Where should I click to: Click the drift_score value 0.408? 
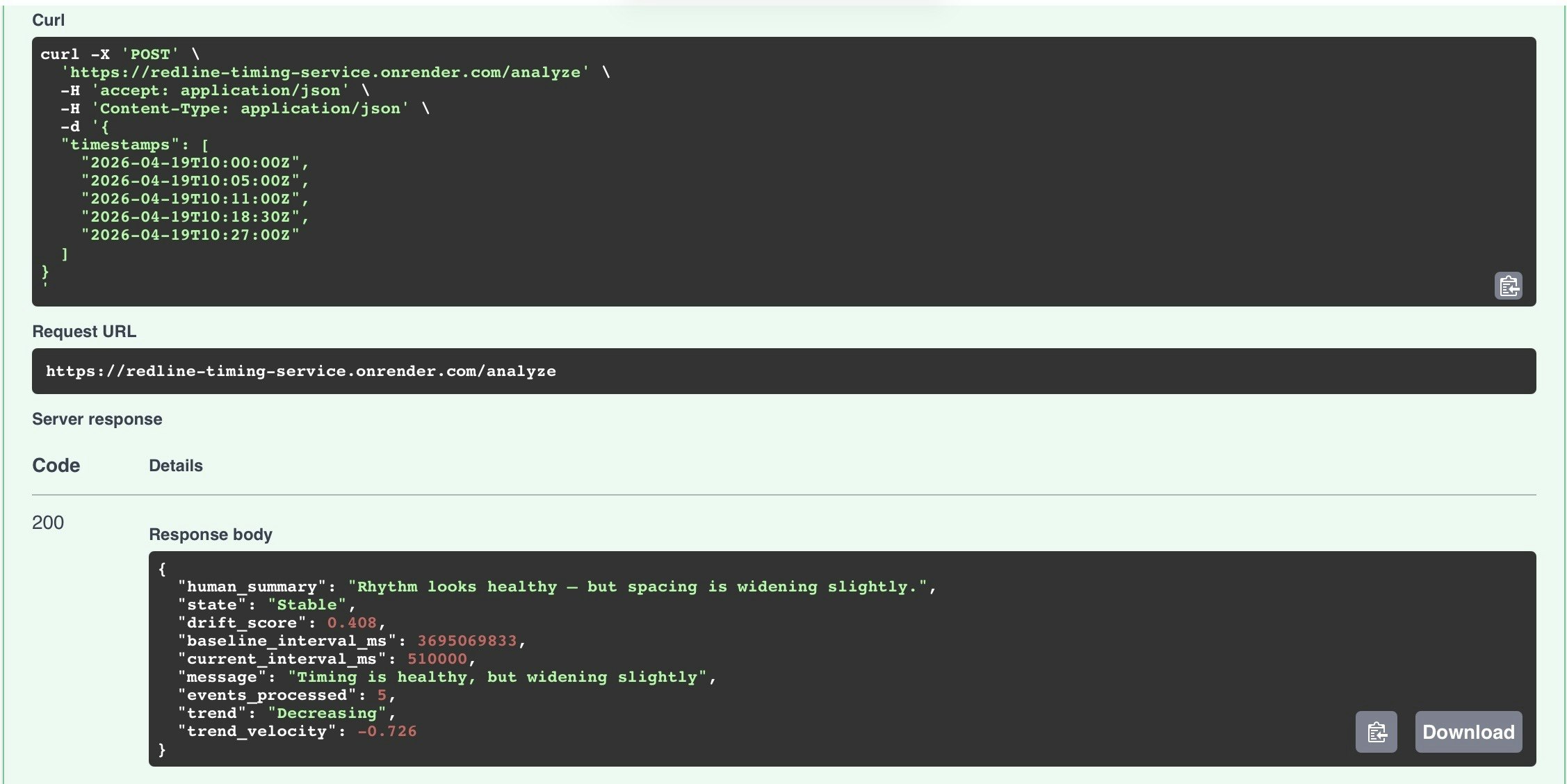coord(352,623)
